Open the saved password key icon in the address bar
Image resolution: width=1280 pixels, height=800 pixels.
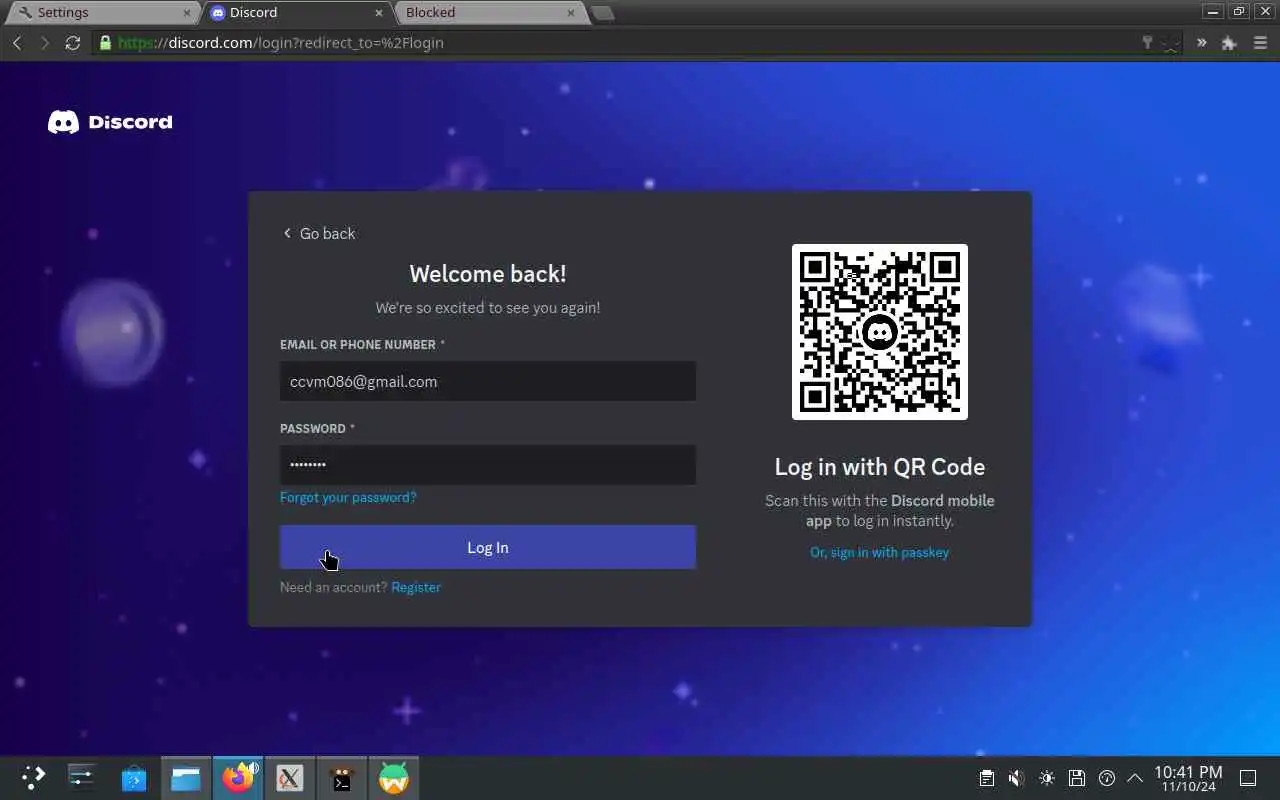tap(1147, 43)
